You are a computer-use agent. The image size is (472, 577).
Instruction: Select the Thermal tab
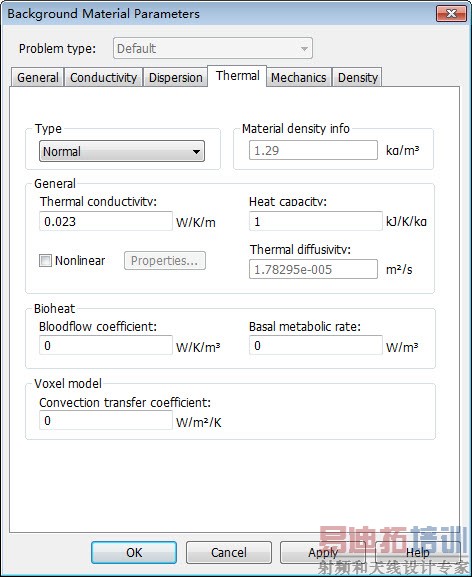pos(237,76)
